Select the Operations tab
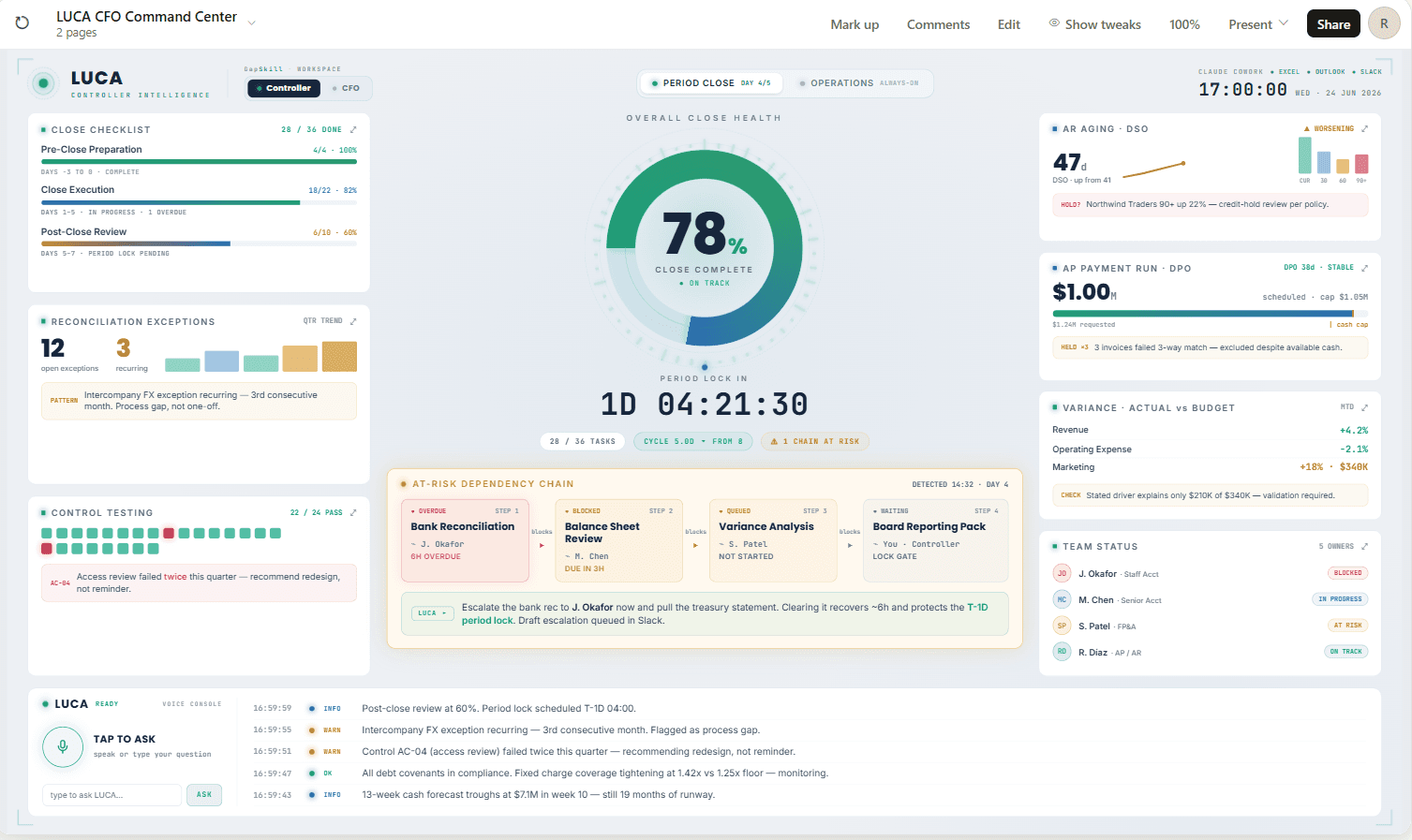 (858, 83)
